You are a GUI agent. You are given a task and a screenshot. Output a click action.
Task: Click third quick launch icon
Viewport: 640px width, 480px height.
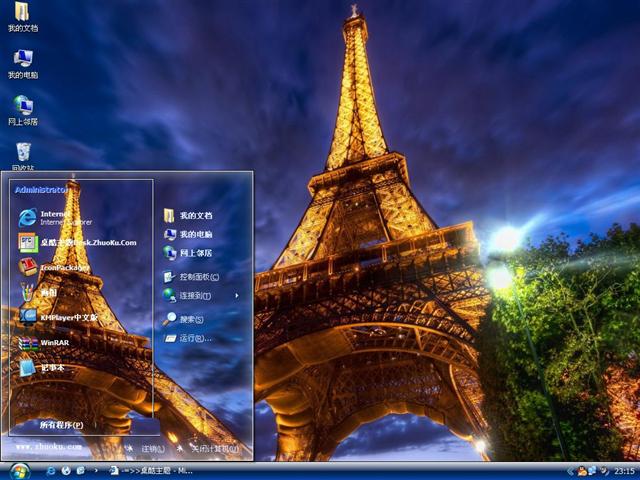pos(81,471)
